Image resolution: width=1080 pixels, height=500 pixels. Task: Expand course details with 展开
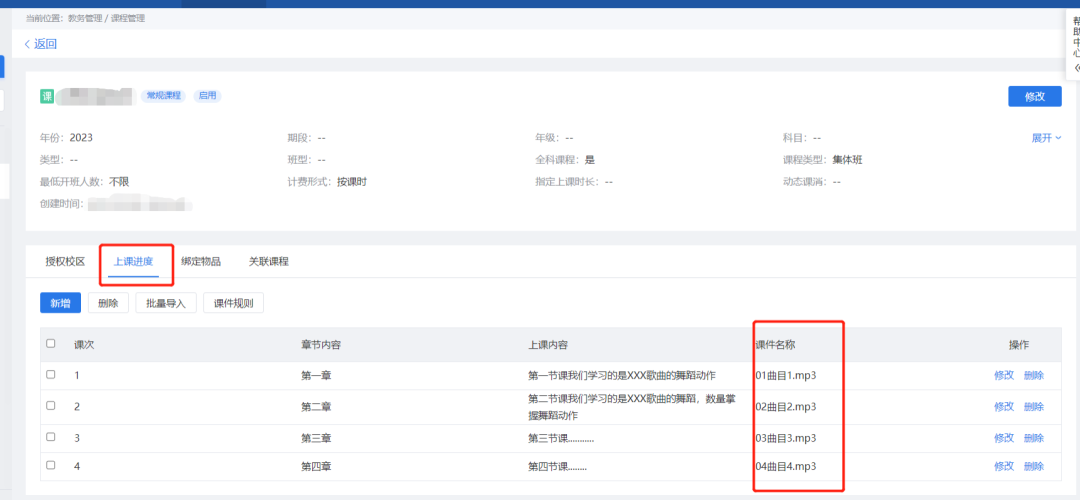[x=1046, y=138]
